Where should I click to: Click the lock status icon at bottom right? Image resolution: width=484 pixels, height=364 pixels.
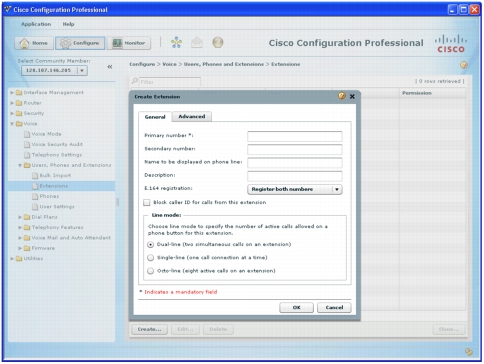(469, 352)
